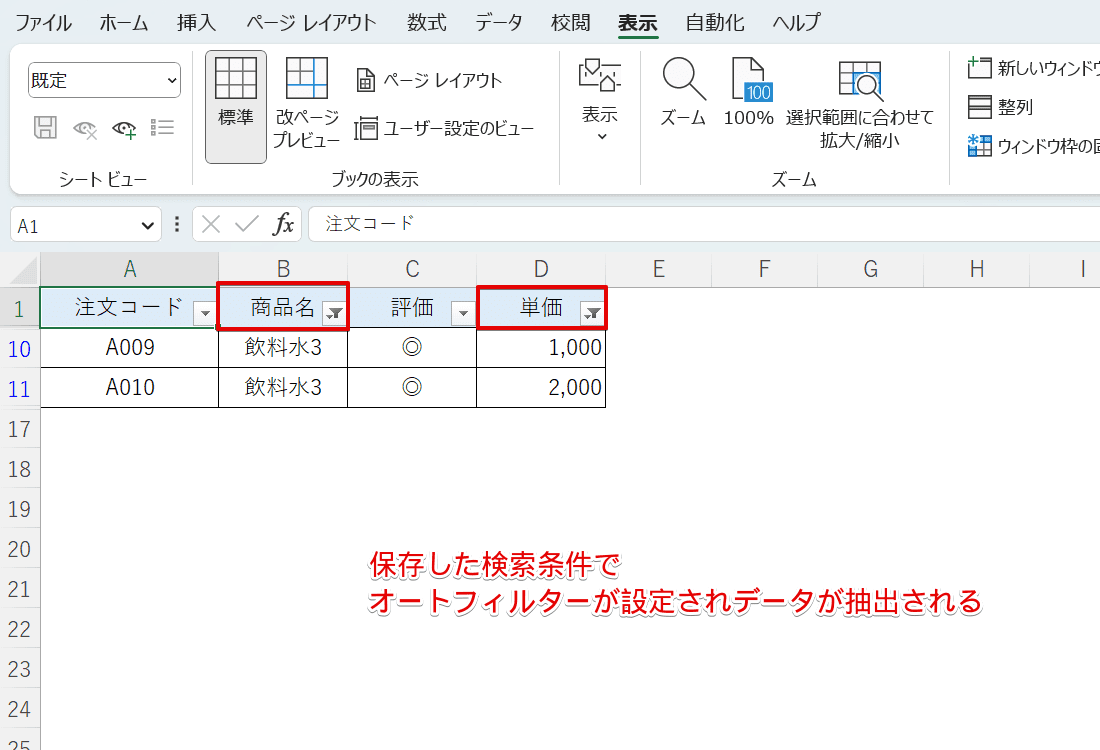Click ウィンドウ枠の固定 freeze panes
The width and height of the screenshot is (1100, 750).
click(1033, 146)
